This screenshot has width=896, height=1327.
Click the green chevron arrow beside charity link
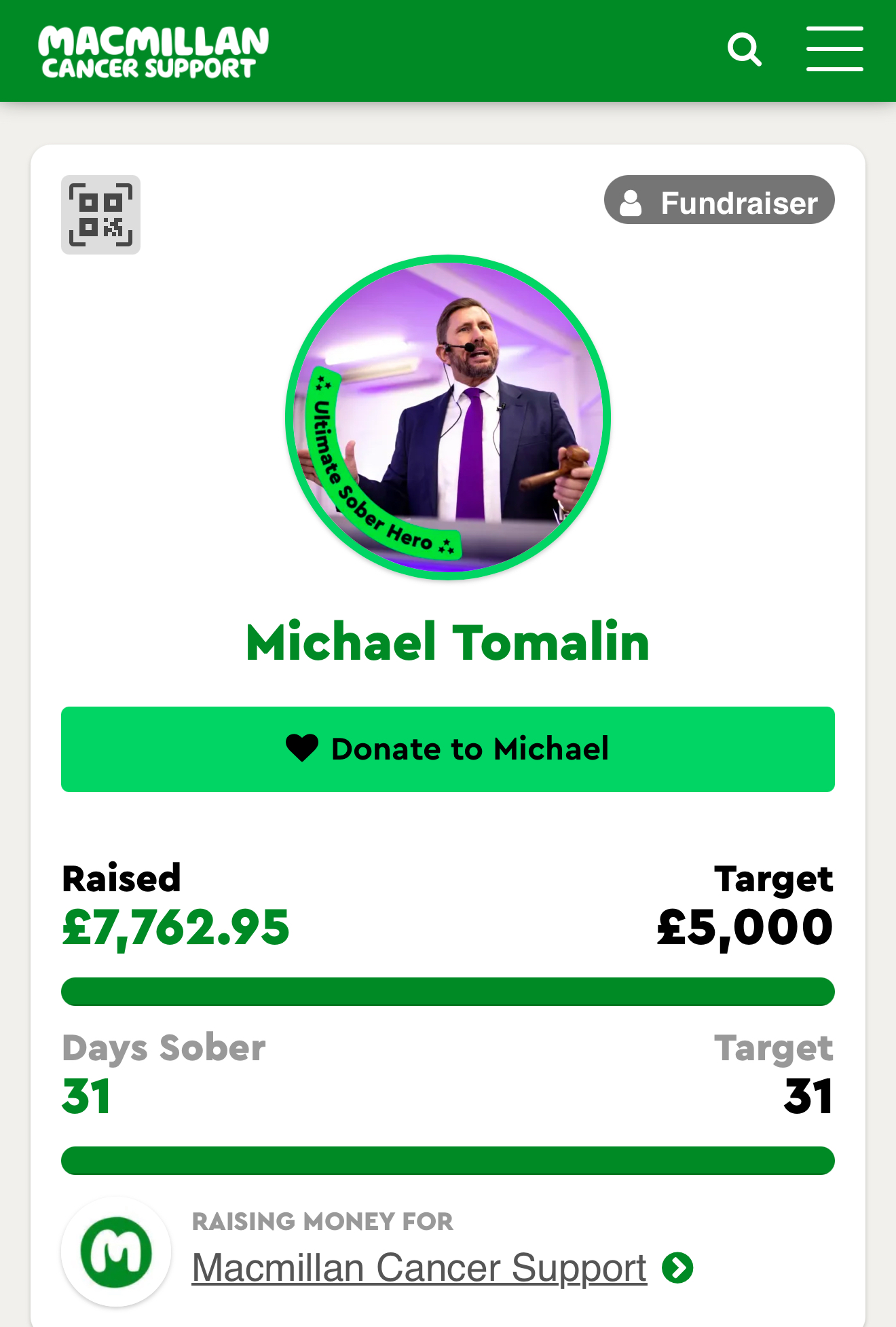(x=677, y=1267)
